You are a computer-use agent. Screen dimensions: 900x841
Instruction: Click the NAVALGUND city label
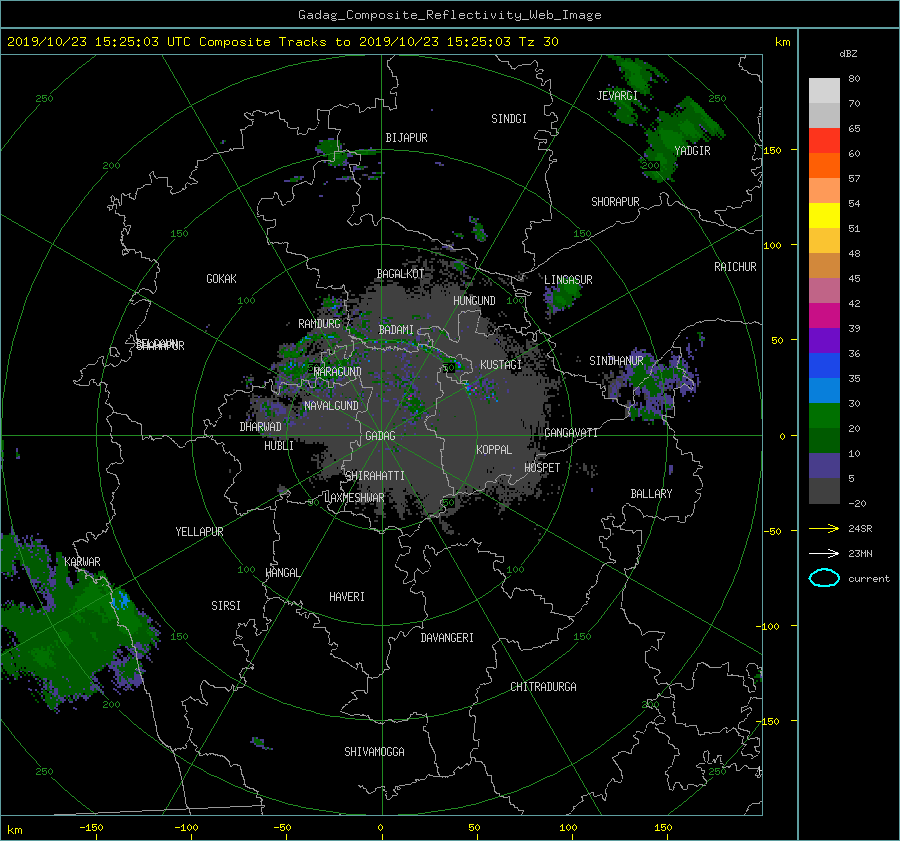click(x=331, y=406)
